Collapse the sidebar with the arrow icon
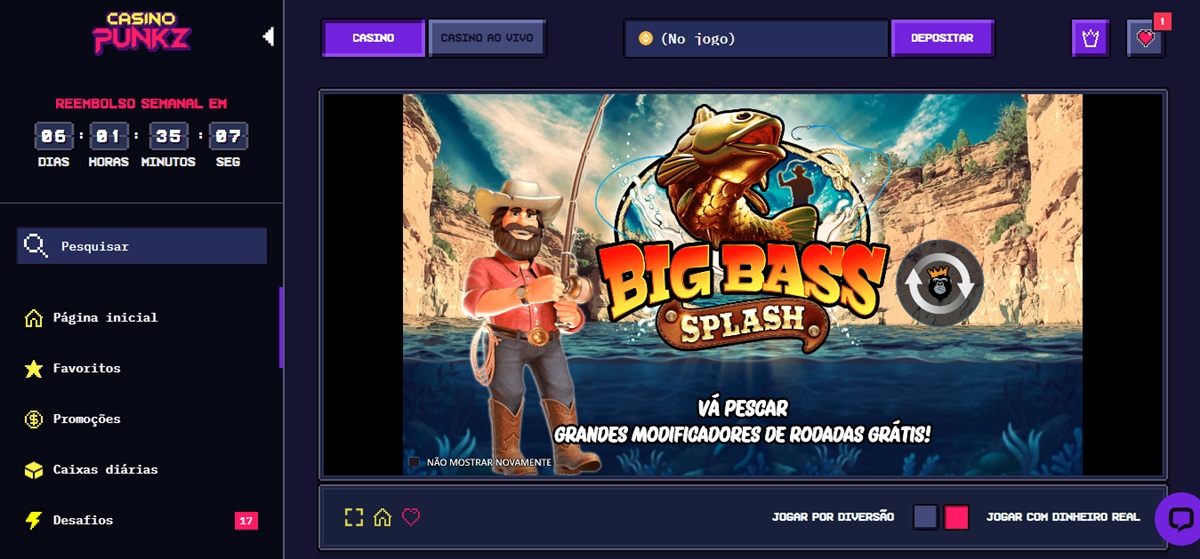Screen dimensions: 1200x559 coord(268,37)
